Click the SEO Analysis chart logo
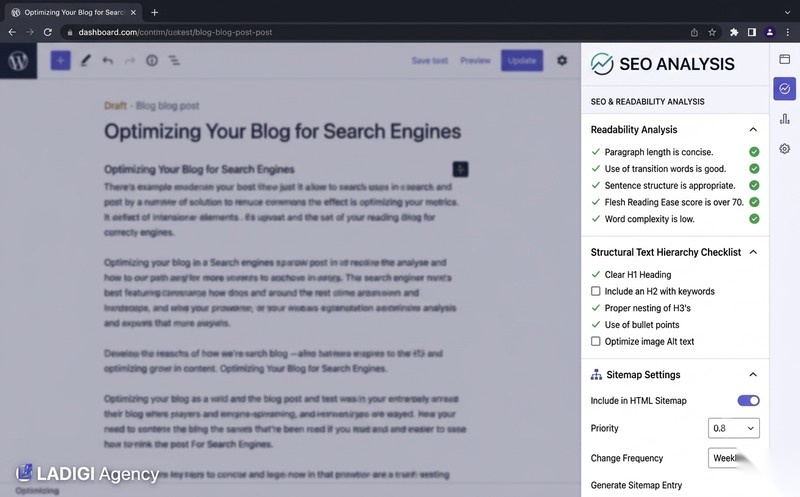800x497 pixels. (x=602, y=64)
